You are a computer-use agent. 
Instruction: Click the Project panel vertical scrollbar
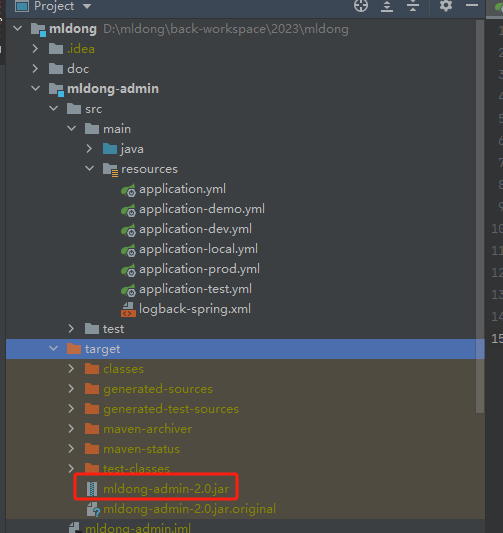point(480,217)
